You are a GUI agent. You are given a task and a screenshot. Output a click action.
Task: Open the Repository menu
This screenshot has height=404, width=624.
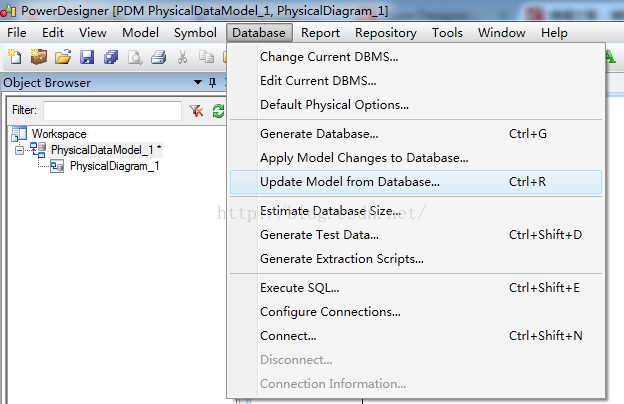tap(386, 33)
